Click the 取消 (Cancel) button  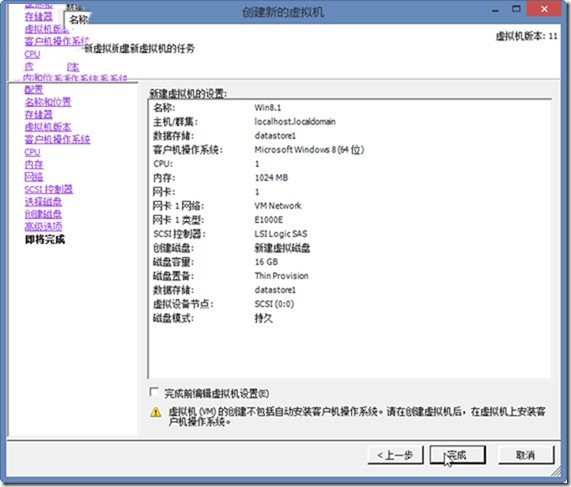(526, 455)
